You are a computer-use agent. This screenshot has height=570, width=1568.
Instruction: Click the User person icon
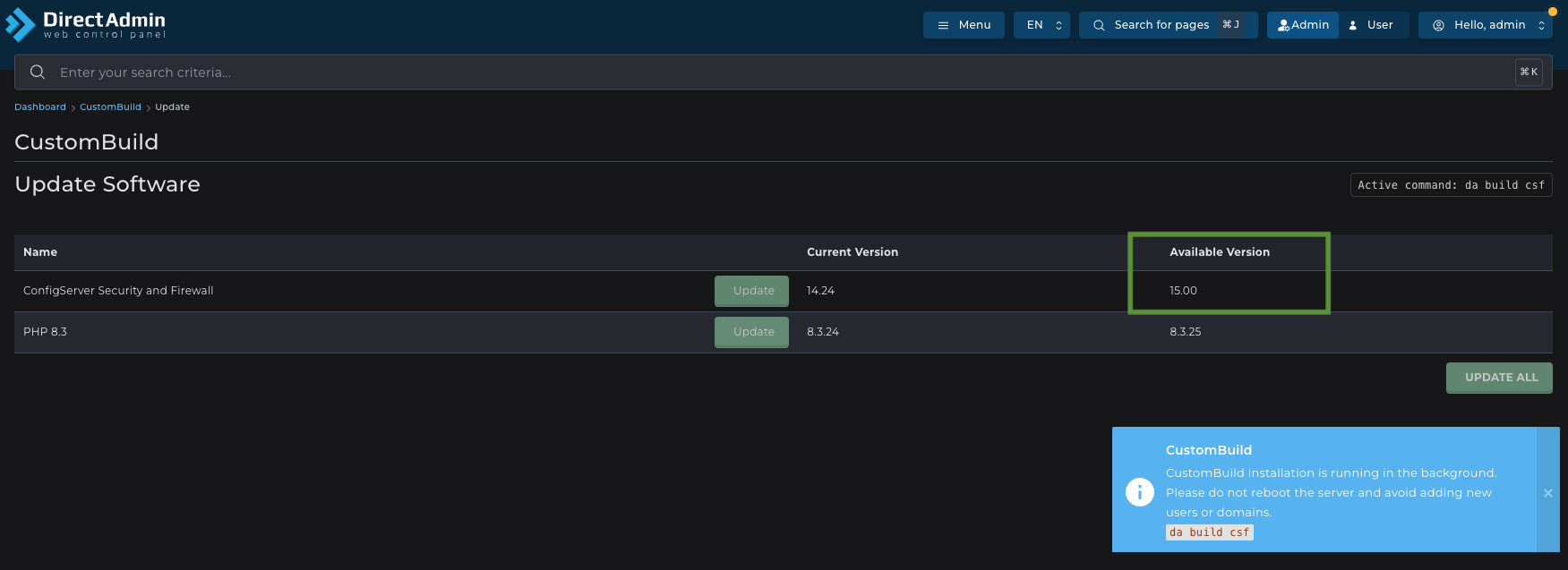(x=1353, y=25)
